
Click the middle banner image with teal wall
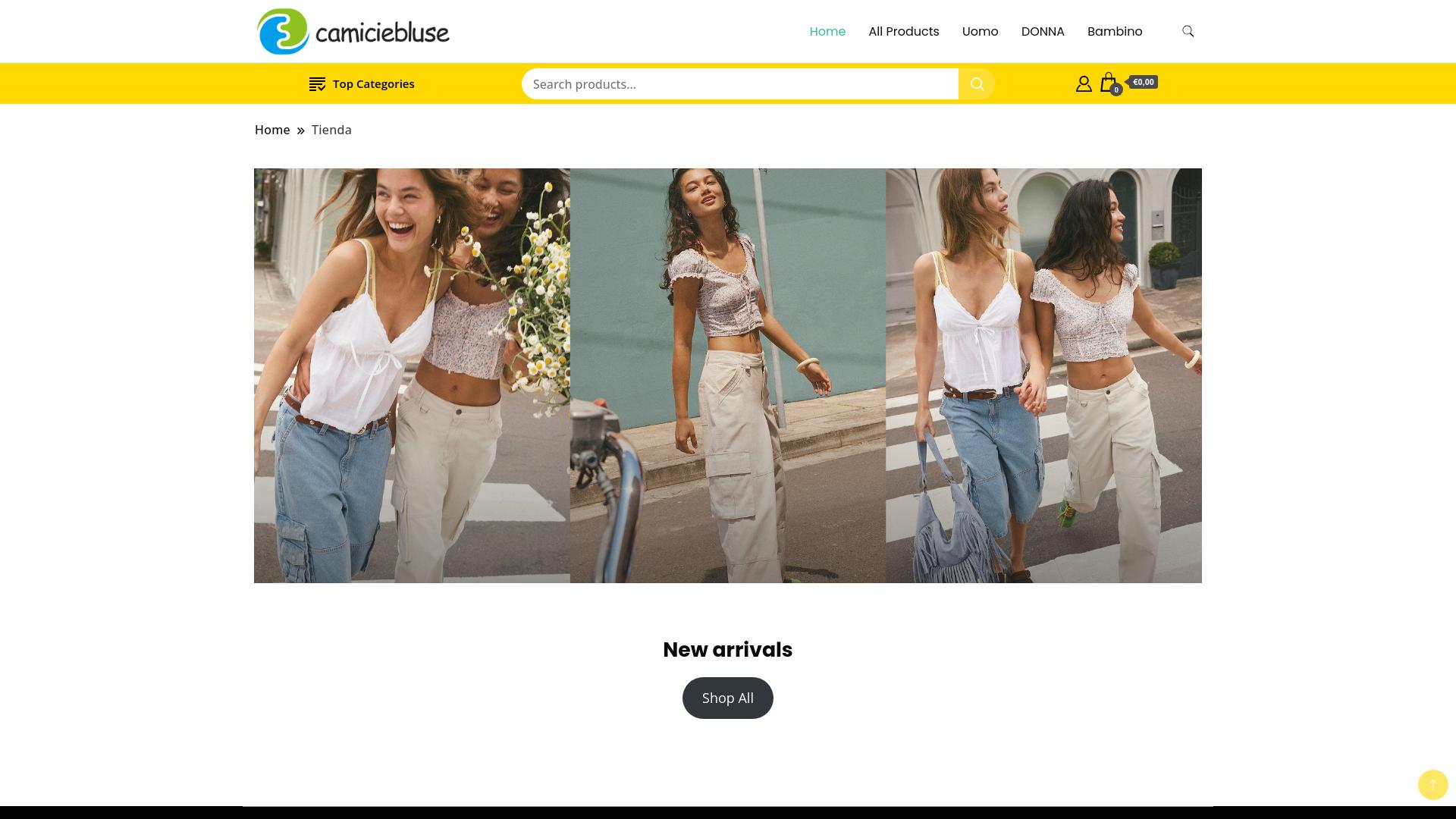(728, 375)
